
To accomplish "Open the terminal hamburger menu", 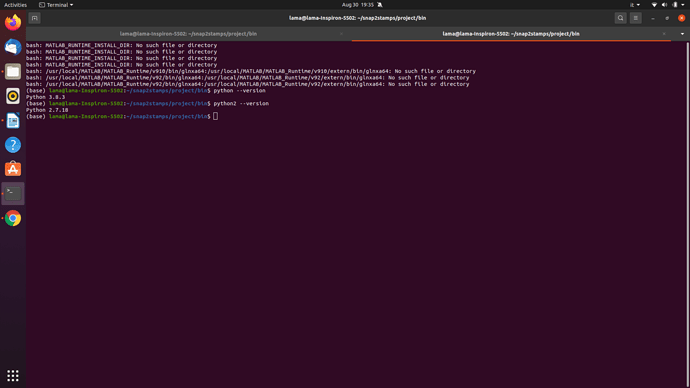I will pos(635,18).
